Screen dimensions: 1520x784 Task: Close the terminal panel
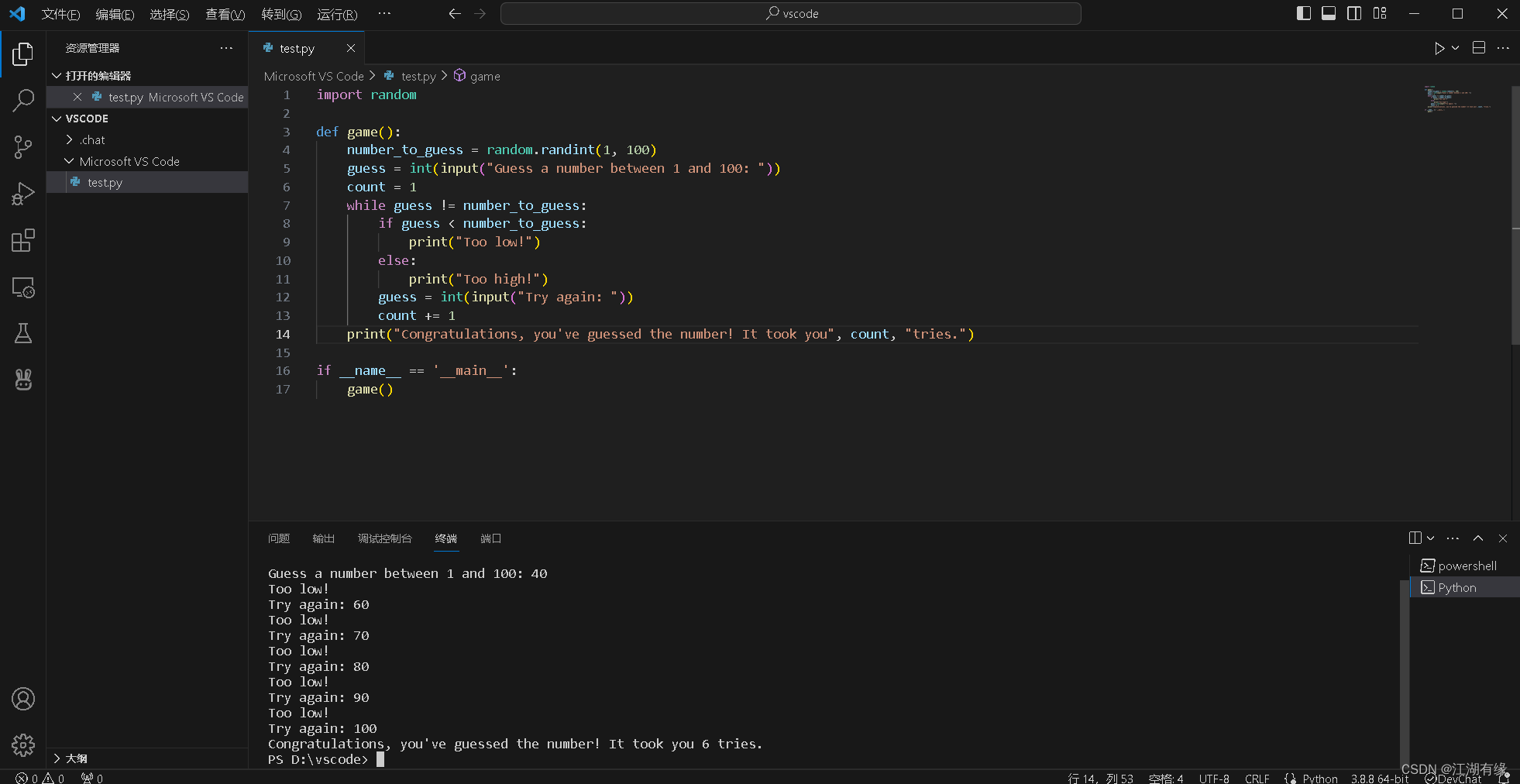[x=1503, y=538]
